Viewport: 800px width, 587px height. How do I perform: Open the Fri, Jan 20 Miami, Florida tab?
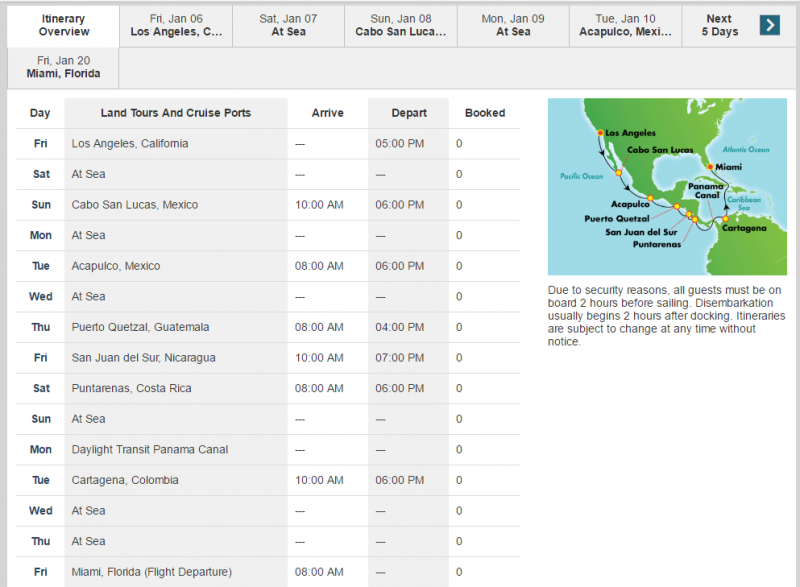pos(62,68)
